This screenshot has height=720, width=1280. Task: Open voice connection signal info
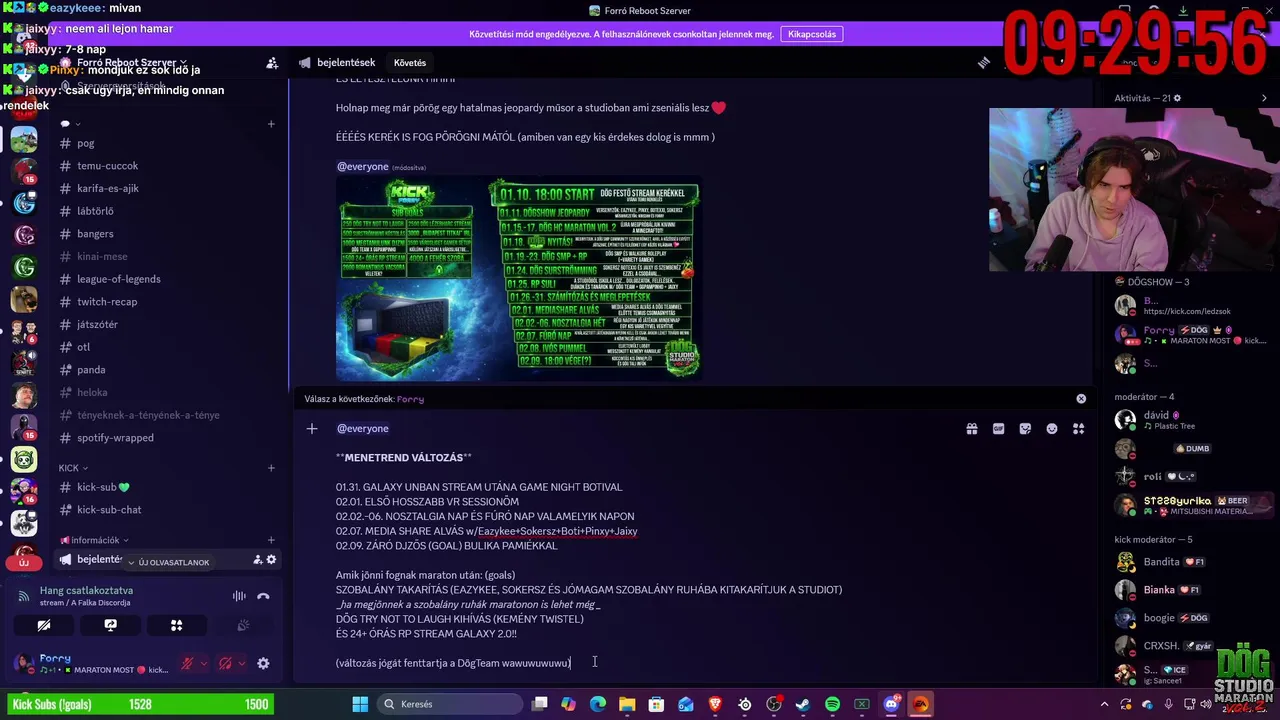[24, 596]
